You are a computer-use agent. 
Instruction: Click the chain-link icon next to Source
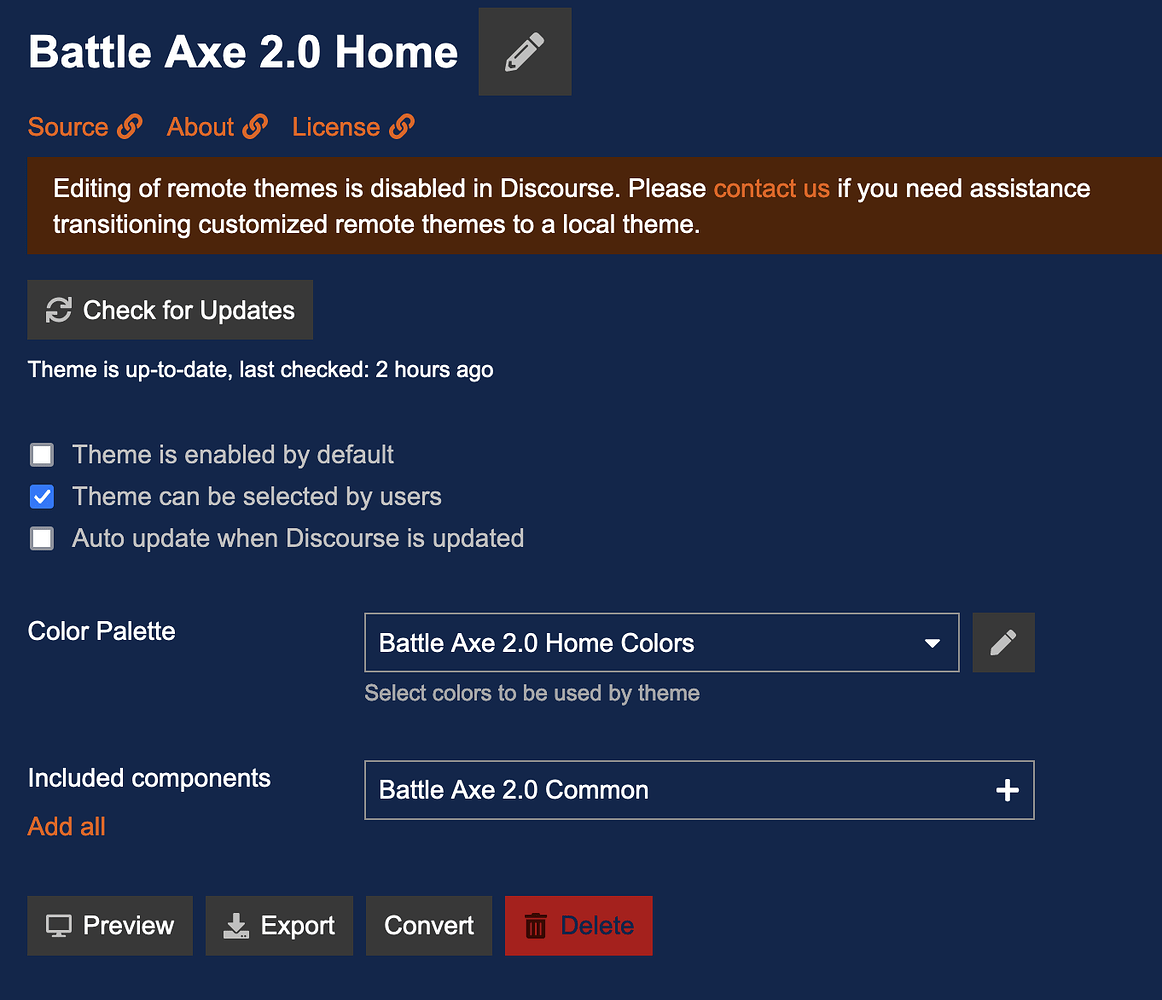point(130,127)
